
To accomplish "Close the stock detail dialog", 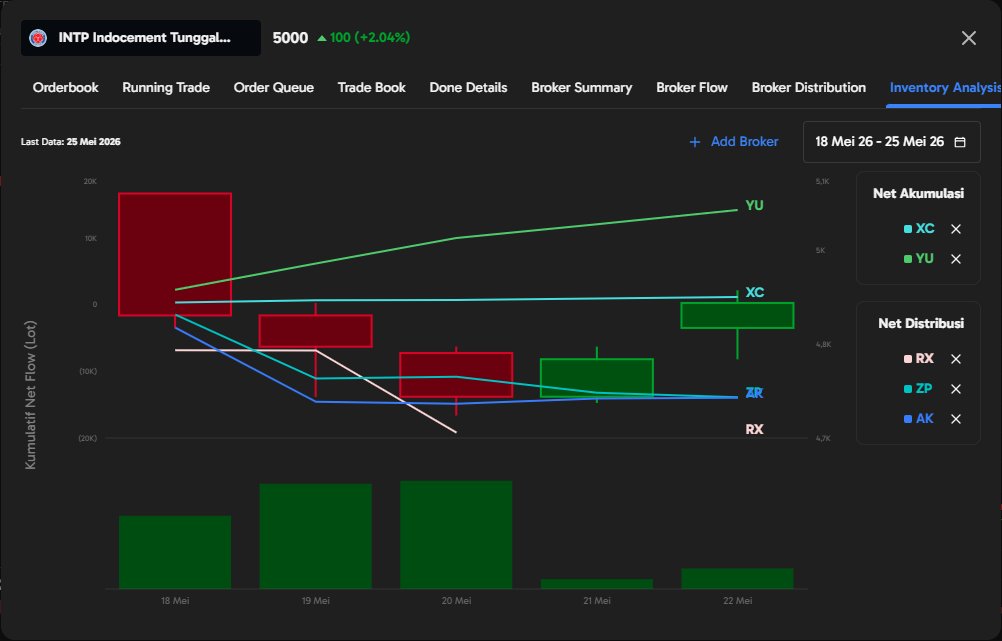I will [969, 38].
